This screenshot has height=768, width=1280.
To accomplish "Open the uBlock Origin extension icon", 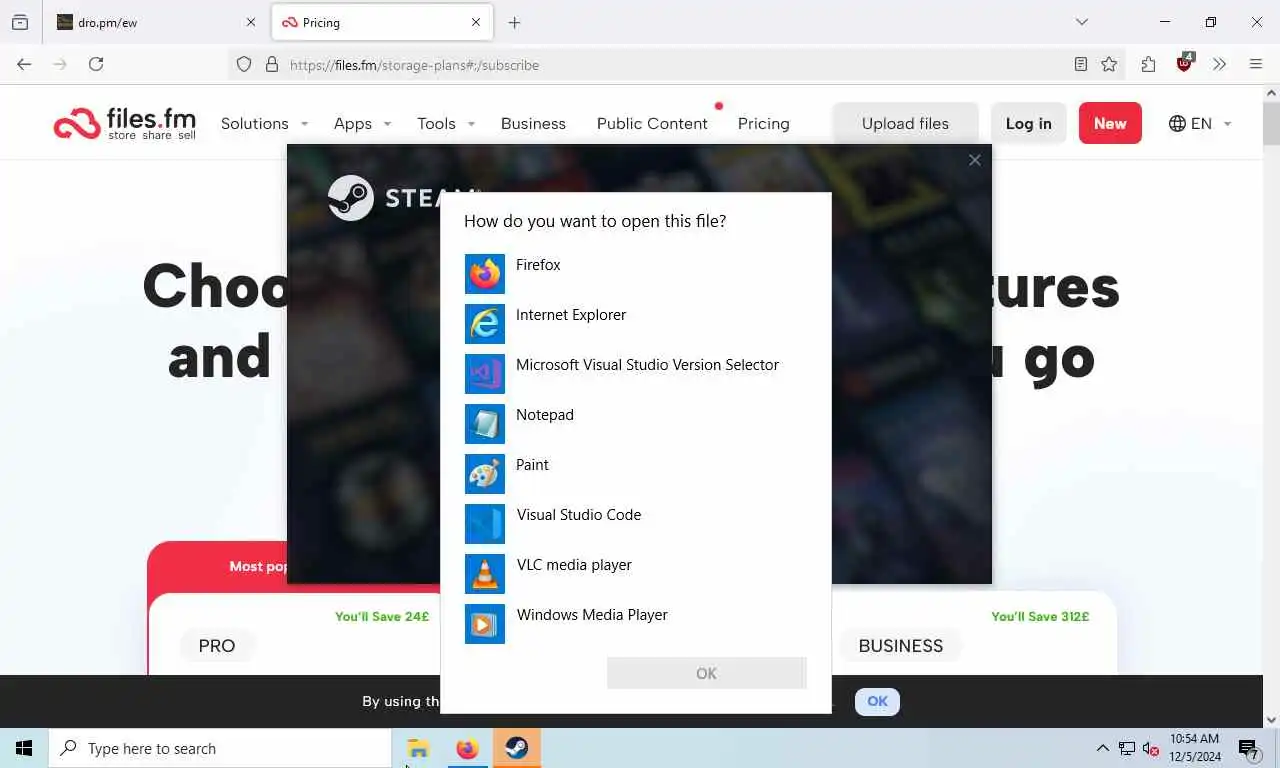I will click(x=1185, y=63).
